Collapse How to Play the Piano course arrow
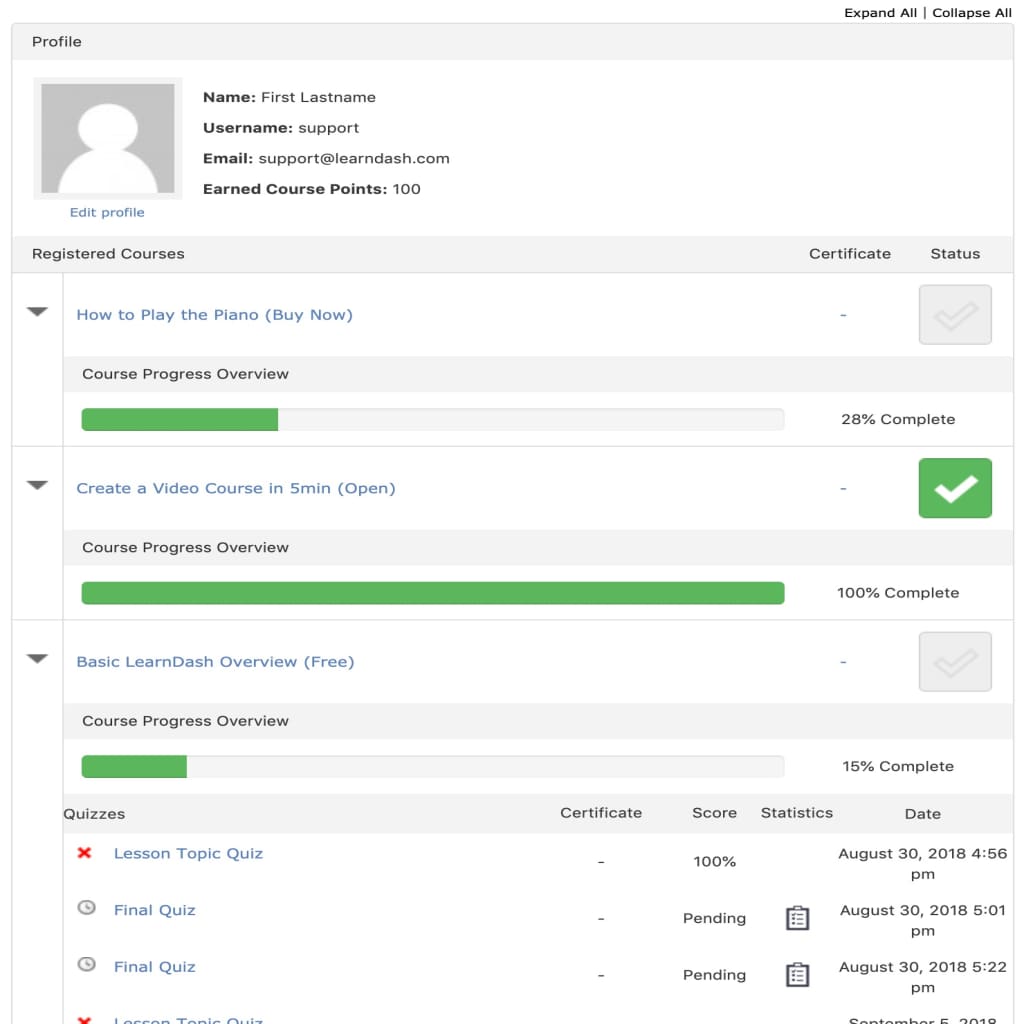1024x1024 pixels. [x=37, y=312]
